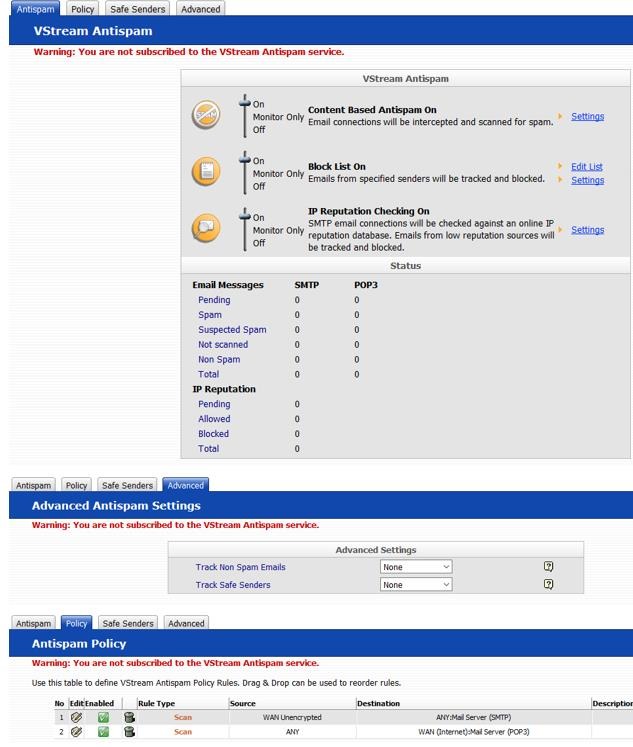Click Content Based Antispam slider handle
633x747 pixels.
click(245, 102)
